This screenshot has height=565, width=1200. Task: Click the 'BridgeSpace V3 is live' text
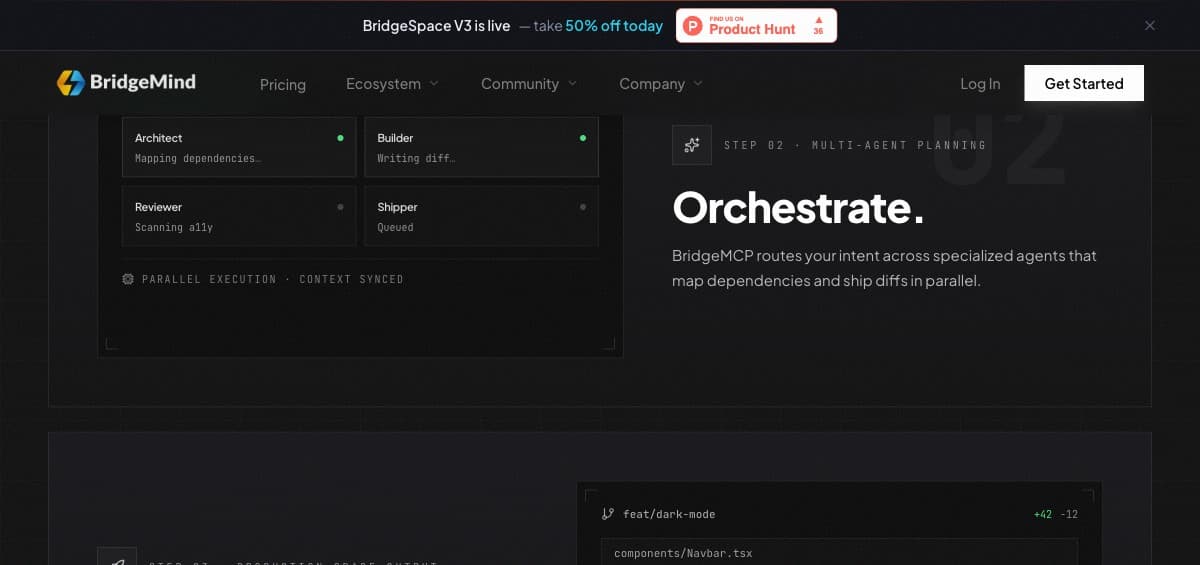(x=436, y=26)
